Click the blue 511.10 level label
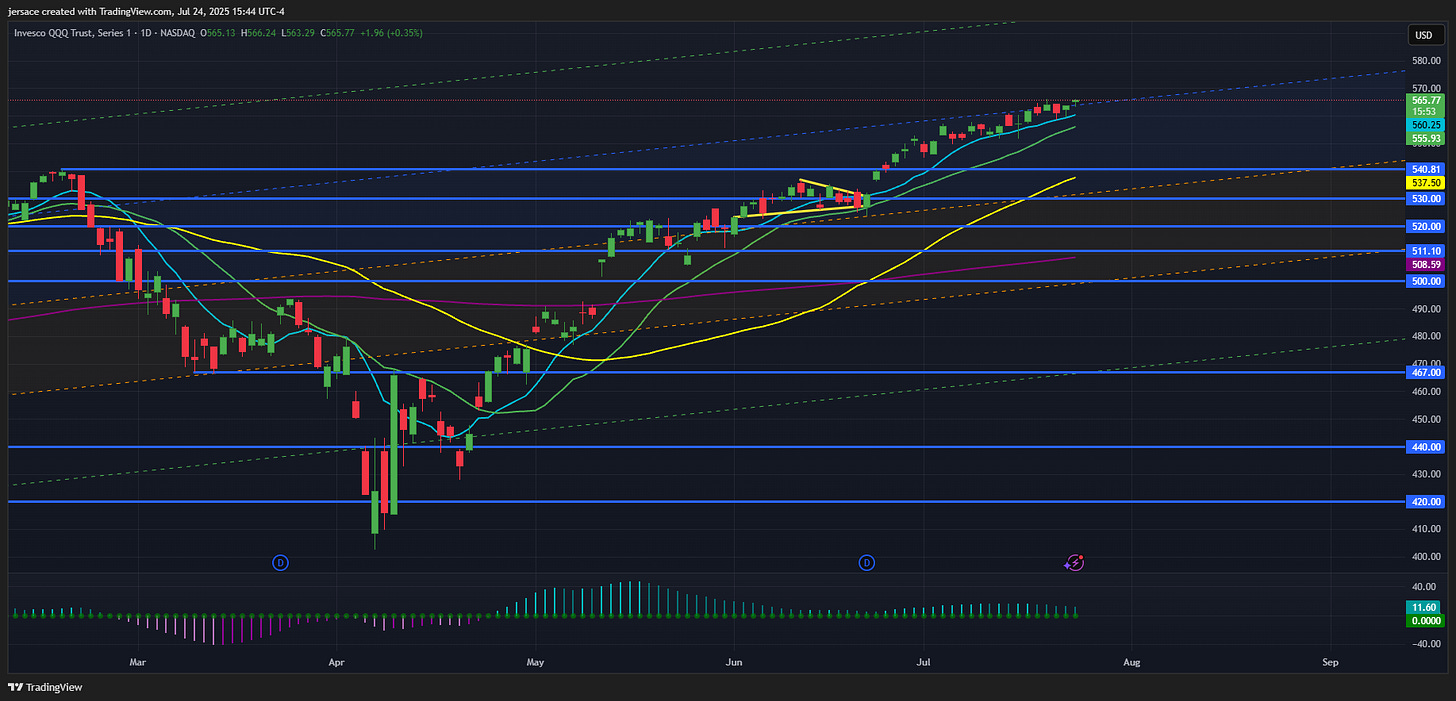 pos(1425,251)
